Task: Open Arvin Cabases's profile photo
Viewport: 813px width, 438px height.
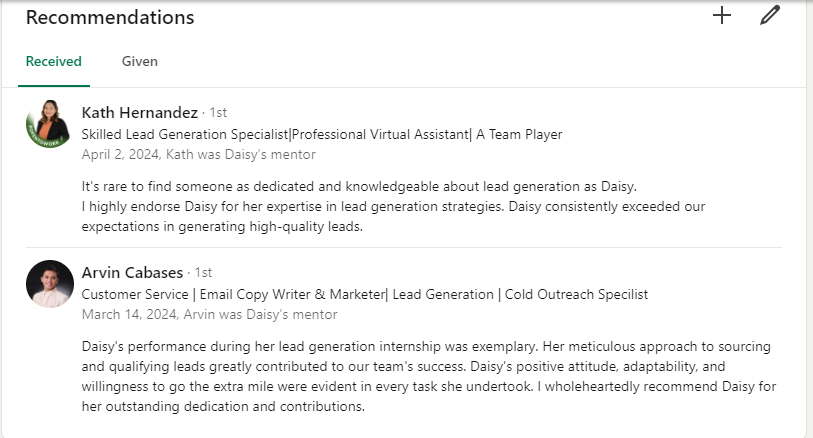Action: tap(49, 284)
